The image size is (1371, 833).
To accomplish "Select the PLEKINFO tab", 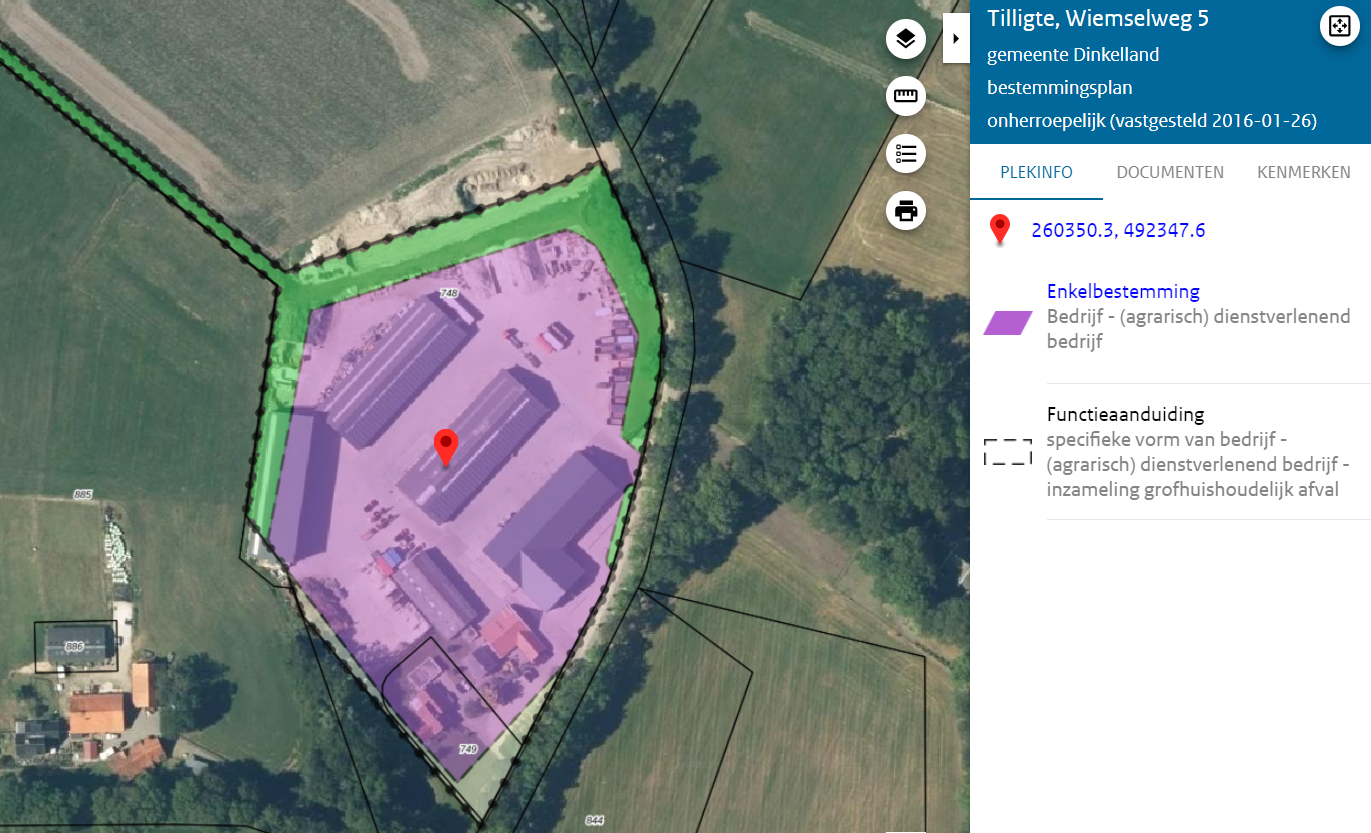I will click(1035, 172).
